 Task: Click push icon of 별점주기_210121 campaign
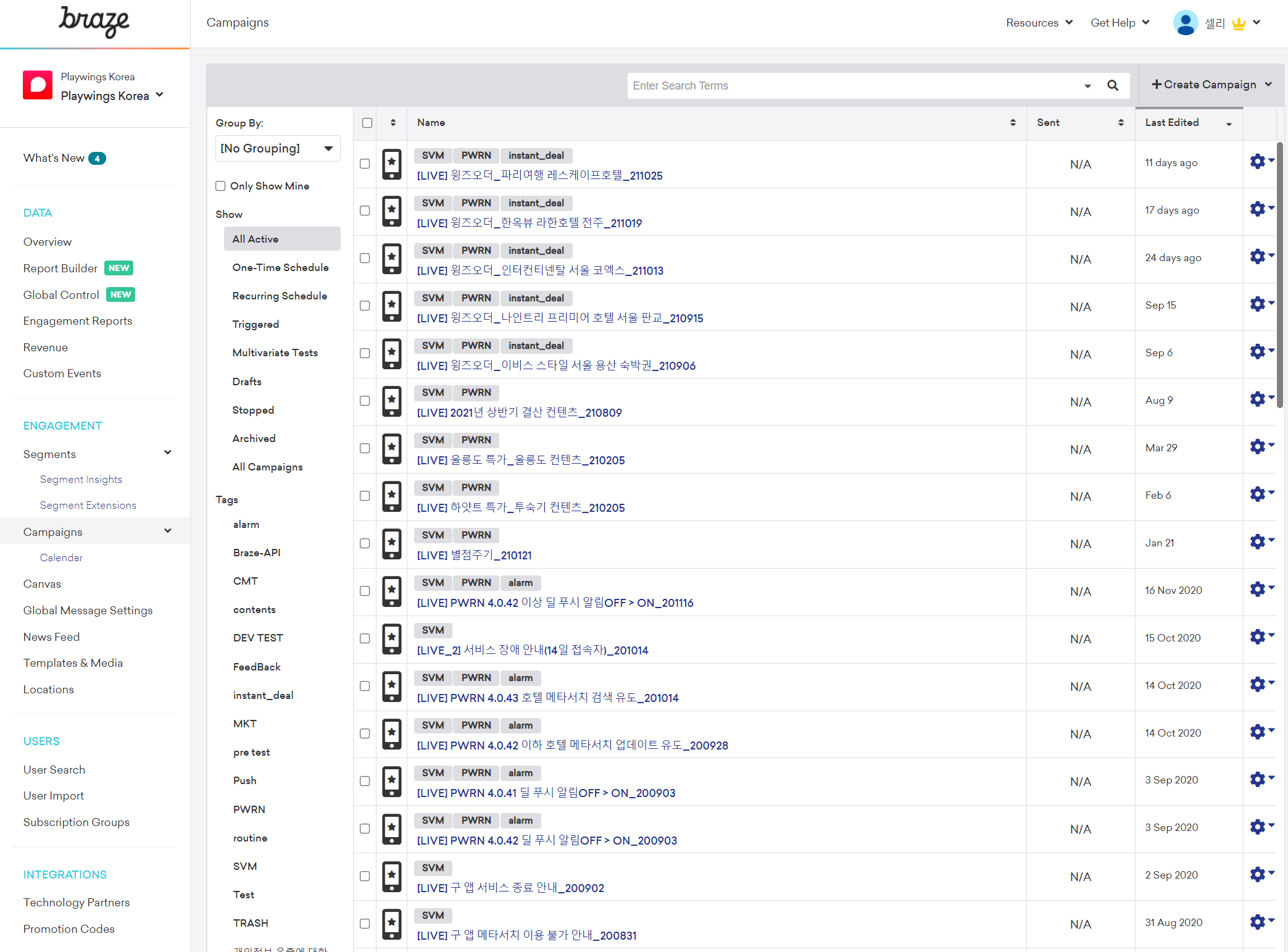(x=392, y=543)
